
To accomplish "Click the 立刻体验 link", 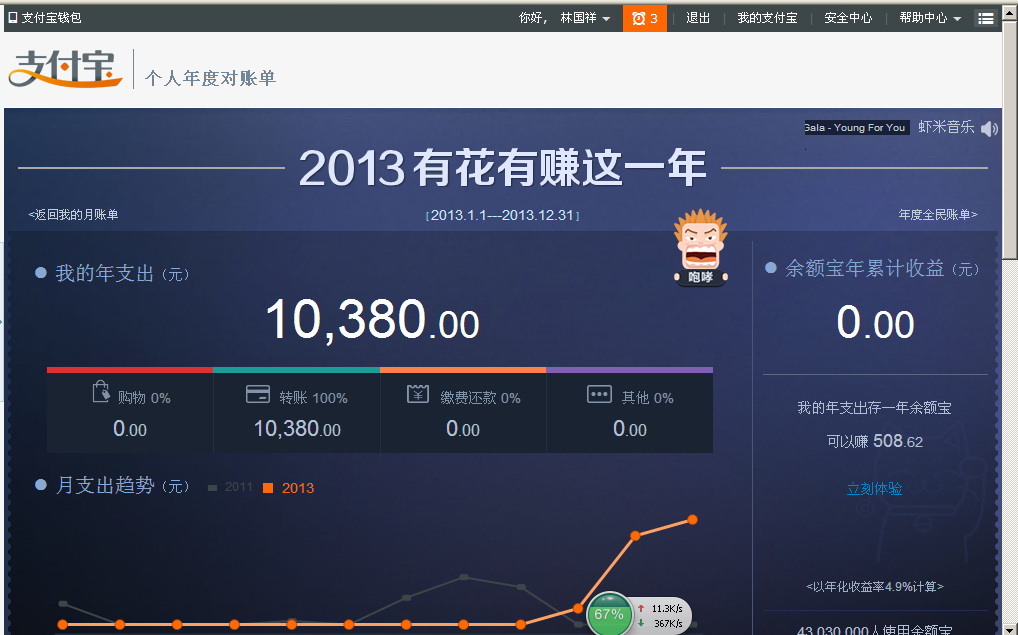I will coord(874,489).
